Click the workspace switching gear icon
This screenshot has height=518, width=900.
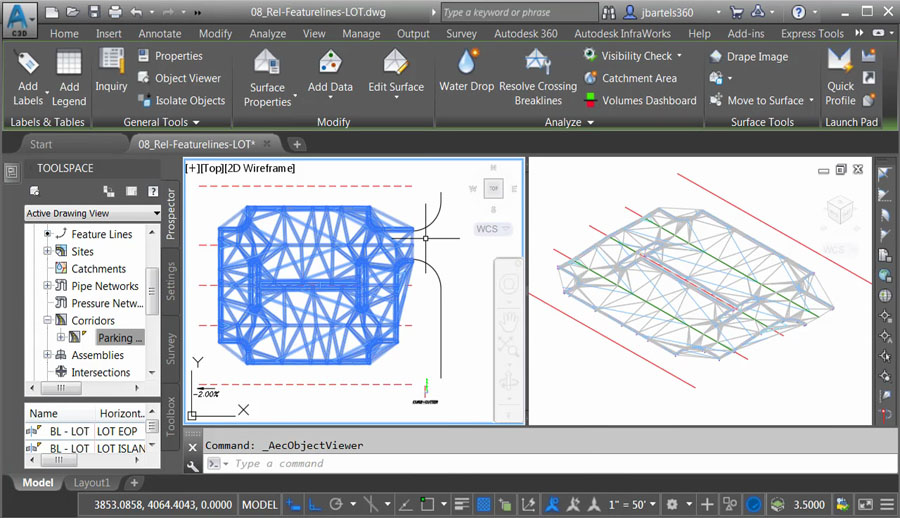coord(672,505)
